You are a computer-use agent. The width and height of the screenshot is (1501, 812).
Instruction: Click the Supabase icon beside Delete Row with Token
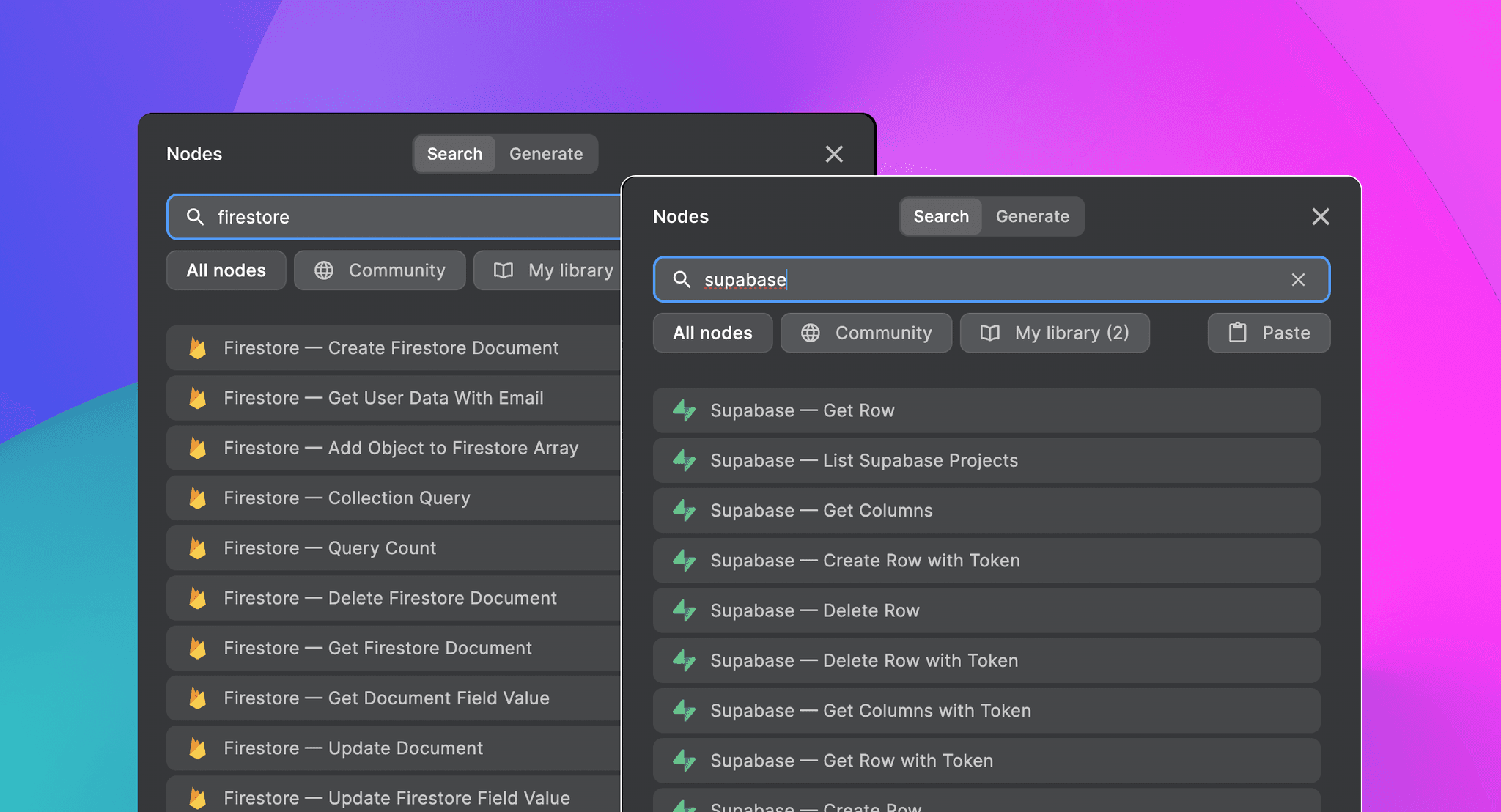[683, 660]
